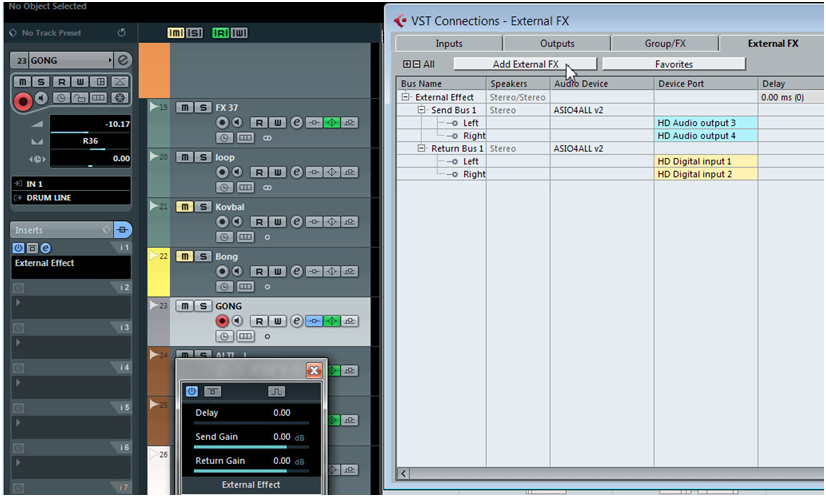The image size is (826, 497).
Task: Collapse the Send Bus 1 node
Action: point(421,110)
